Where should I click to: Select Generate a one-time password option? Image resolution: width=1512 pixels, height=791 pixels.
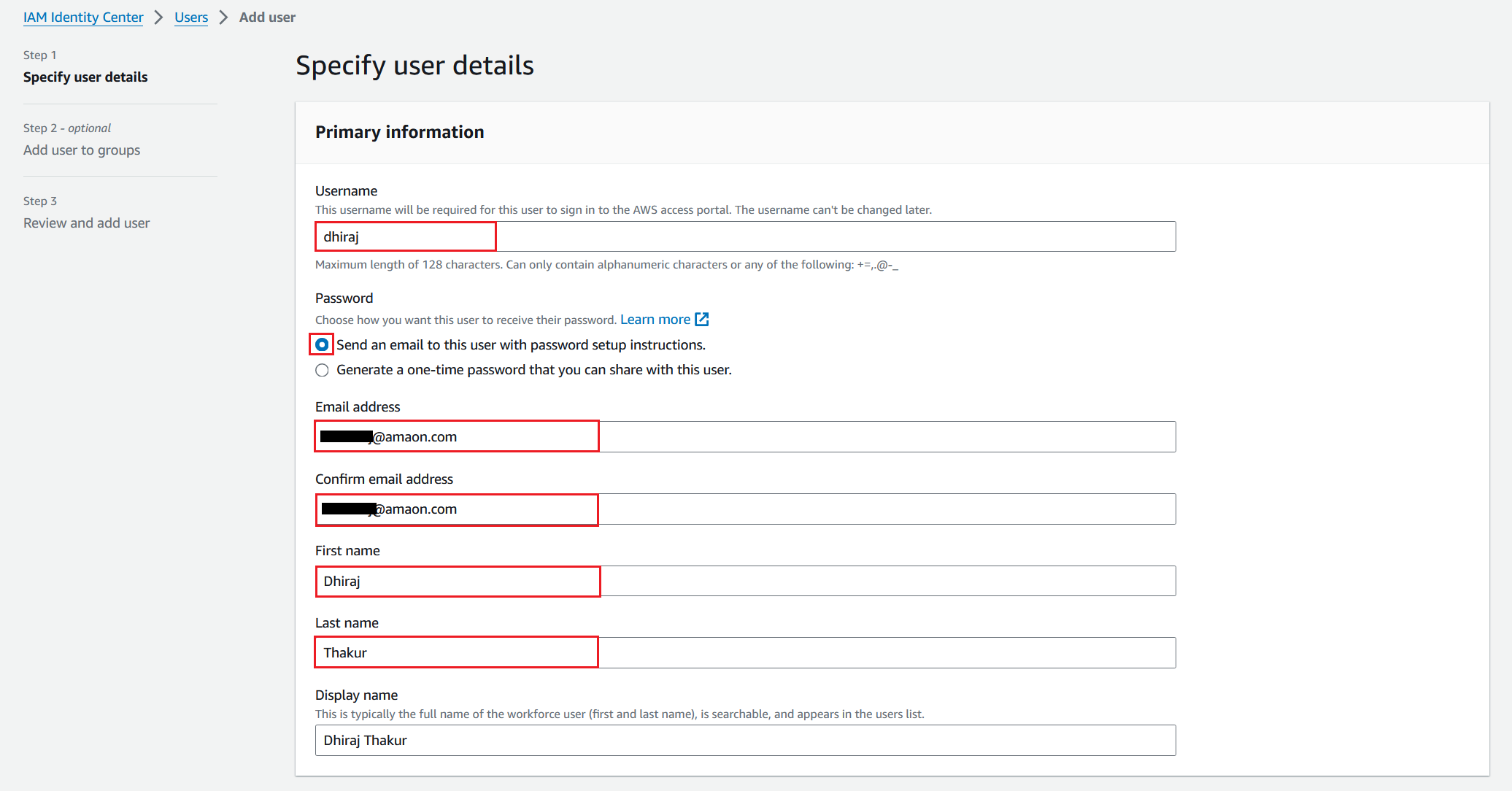tap(322, 370)
